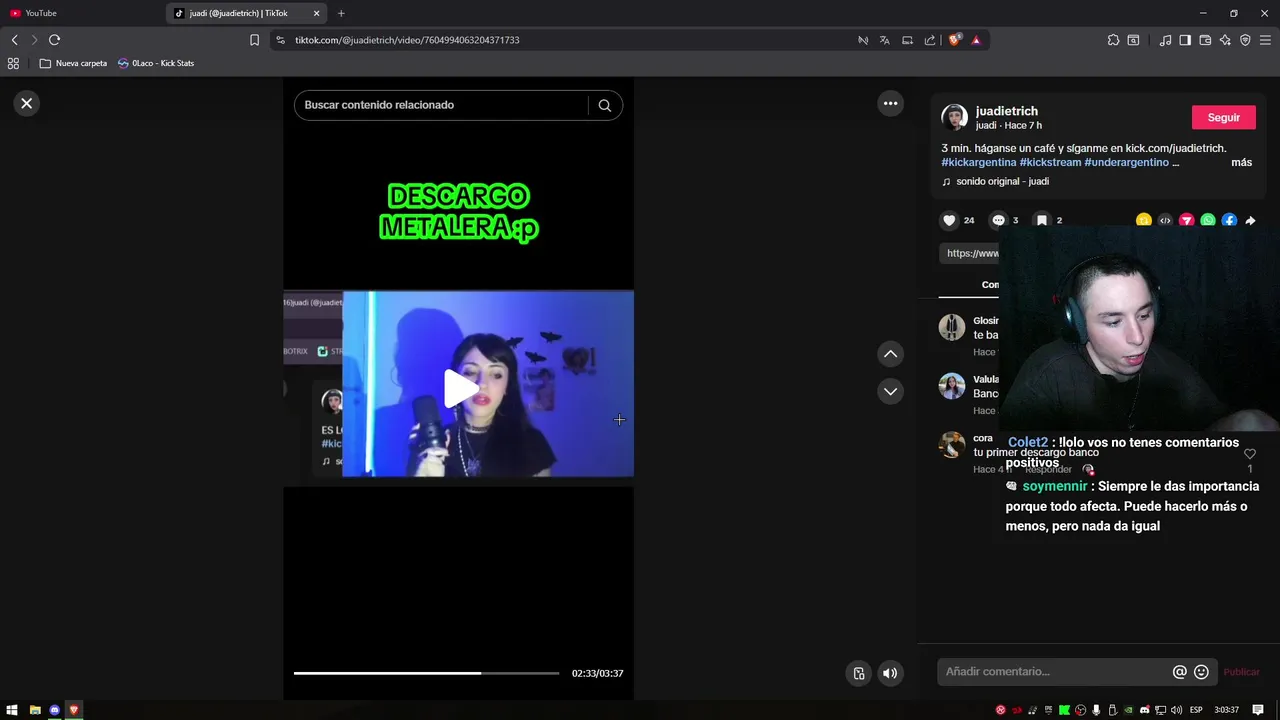Open Brave Shields lion icon
The image size is (1280, 720).
pyautogui.click(x=955, y=40)
